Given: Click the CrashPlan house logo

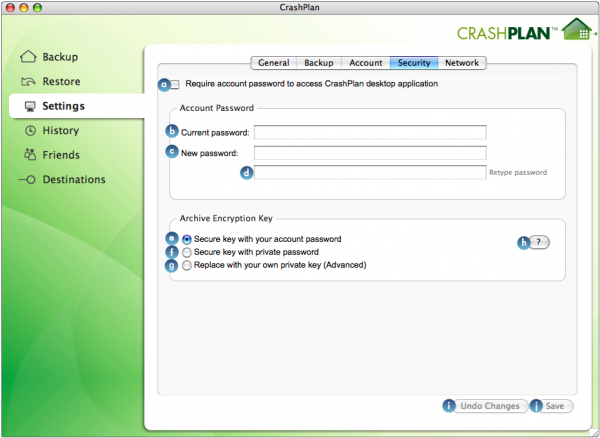Looking at the screenshot, I should click(x=578, y=28).
